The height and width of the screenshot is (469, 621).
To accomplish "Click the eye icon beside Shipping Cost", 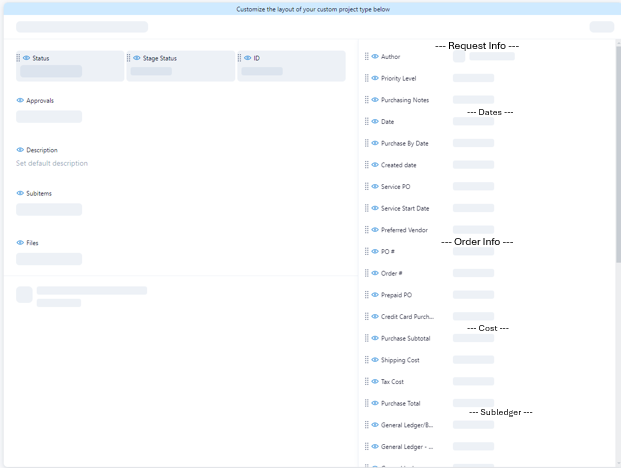I will point(375,360).
